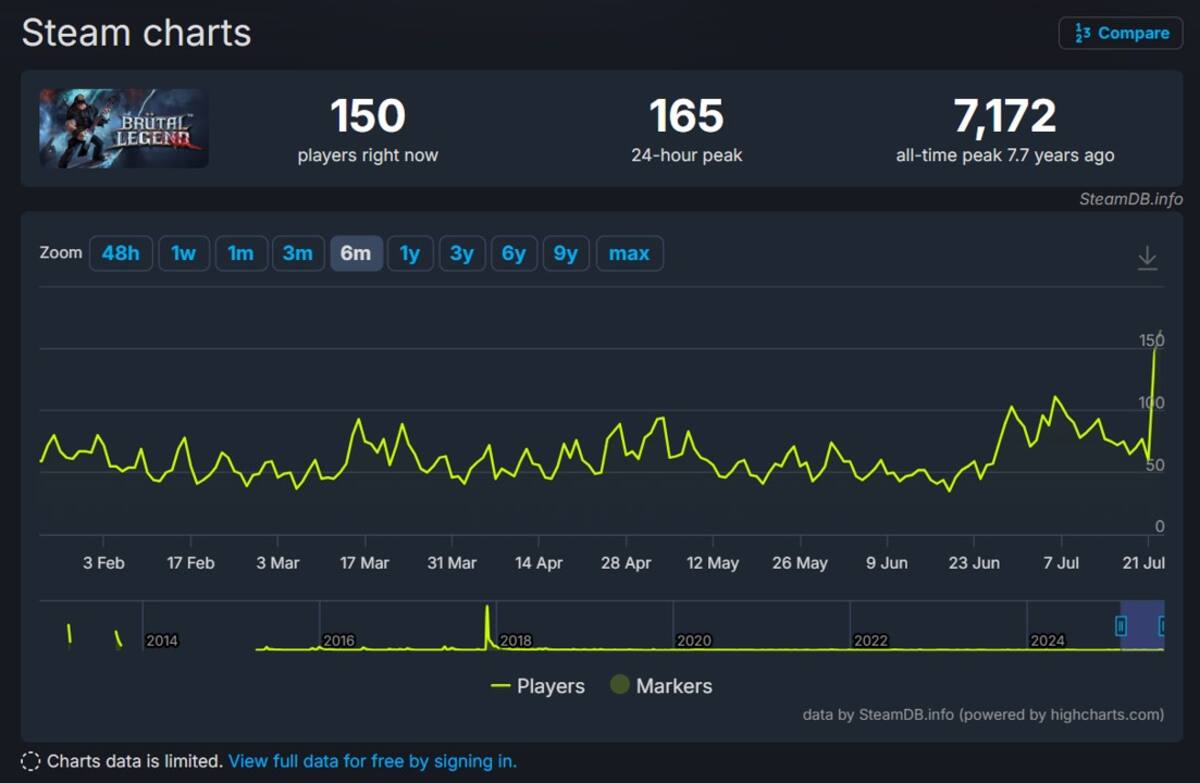The width and height of the screenshot is (1200, 783).
Task: Click the 14 Apr axis label
Action: point(539,563)
